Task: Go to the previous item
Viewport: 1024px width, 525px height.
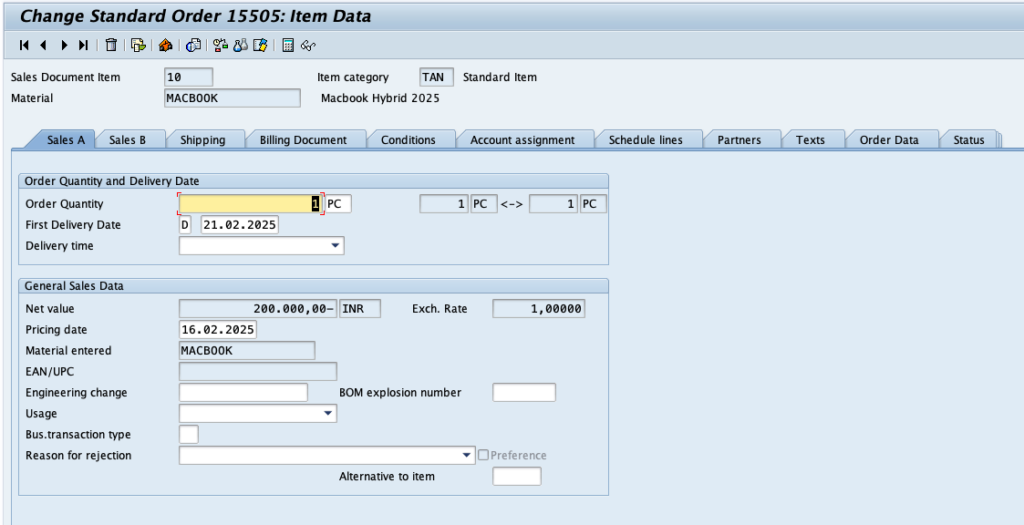Action: [x=44, y=45]
